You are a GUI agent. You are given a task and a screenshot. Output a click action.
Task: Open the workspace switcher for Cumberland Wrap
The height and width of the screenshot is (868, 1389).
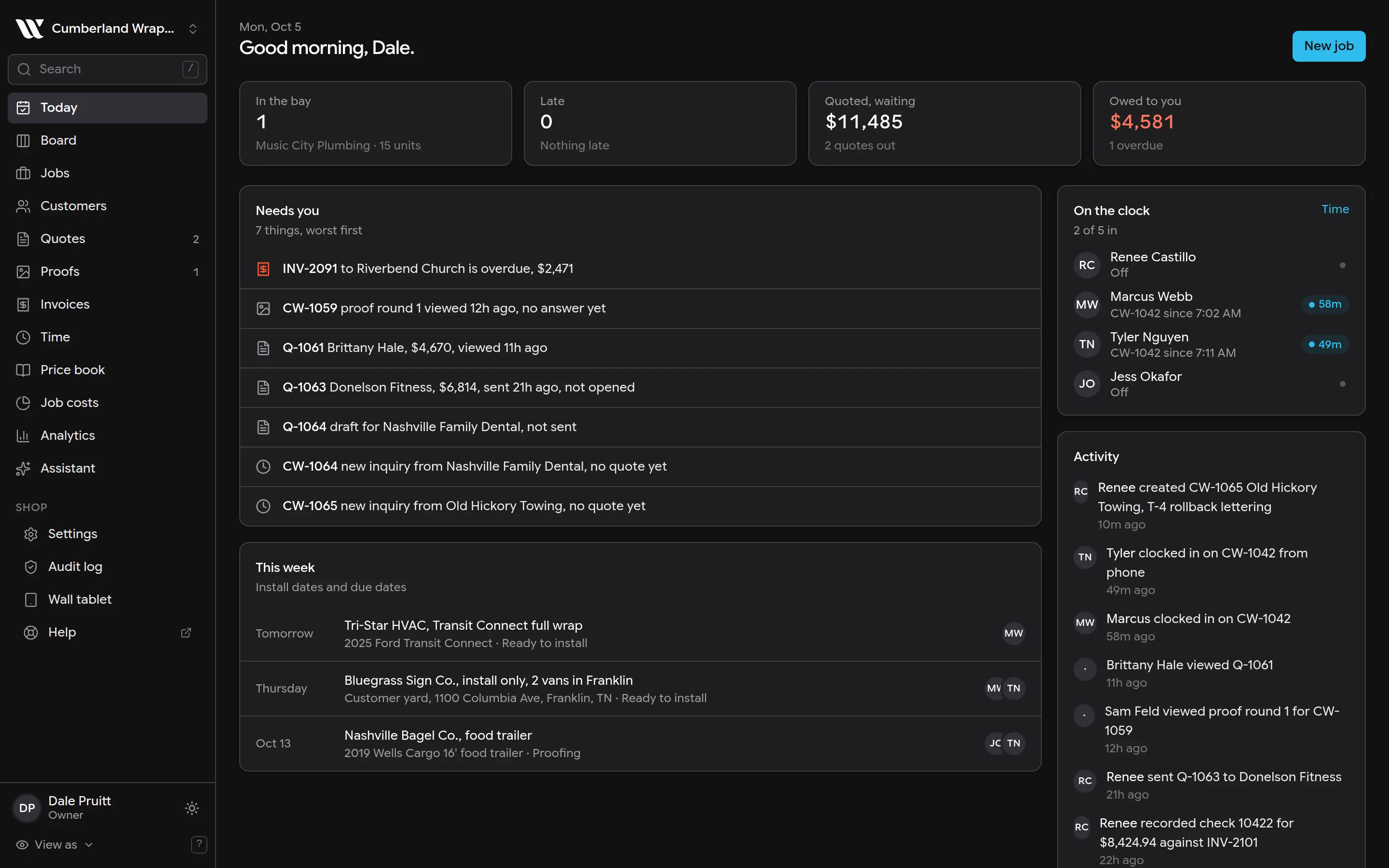[x=108, y=28]
